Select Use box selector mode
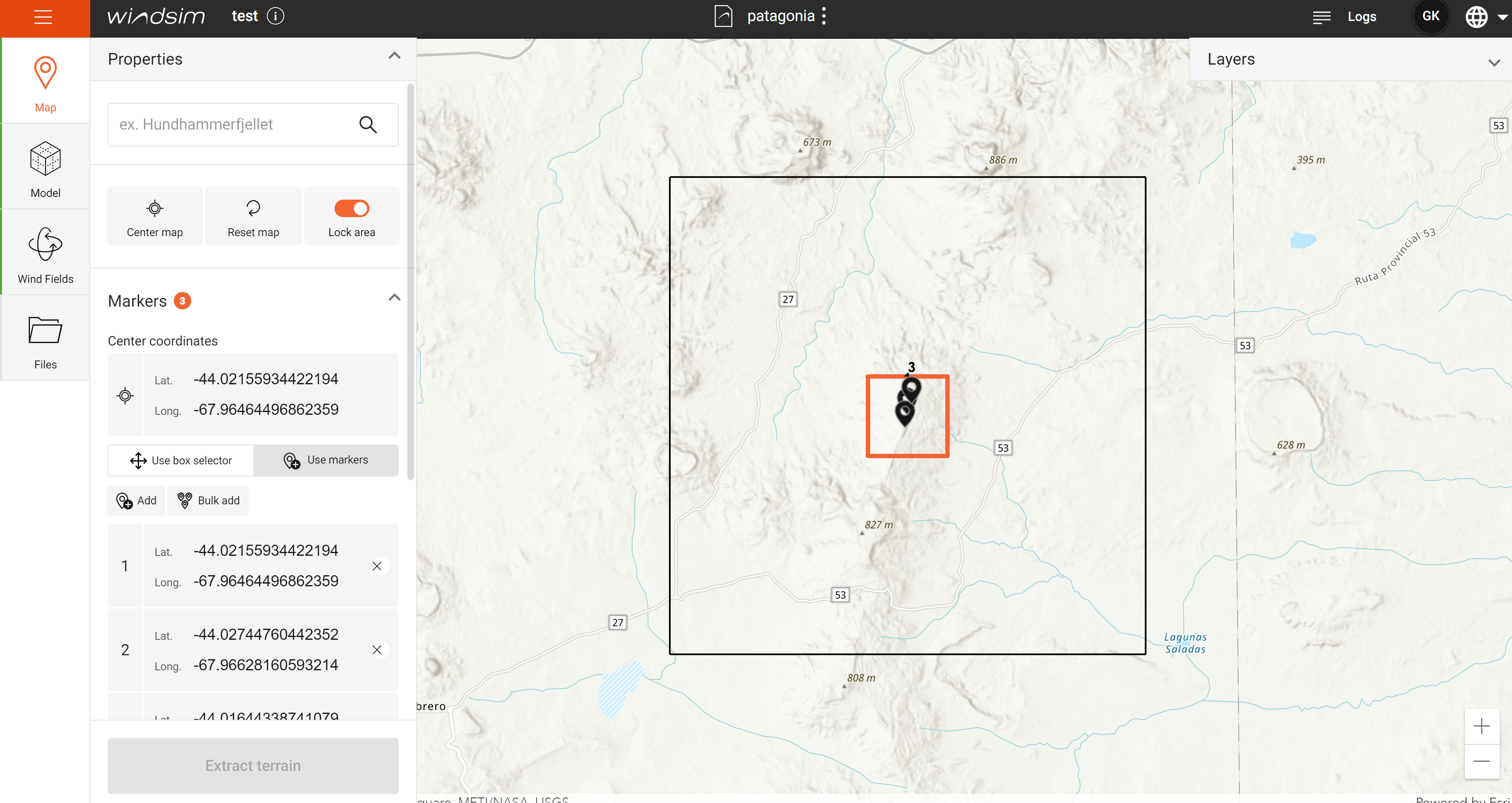The image size is (1512, 803). point(181,461)
